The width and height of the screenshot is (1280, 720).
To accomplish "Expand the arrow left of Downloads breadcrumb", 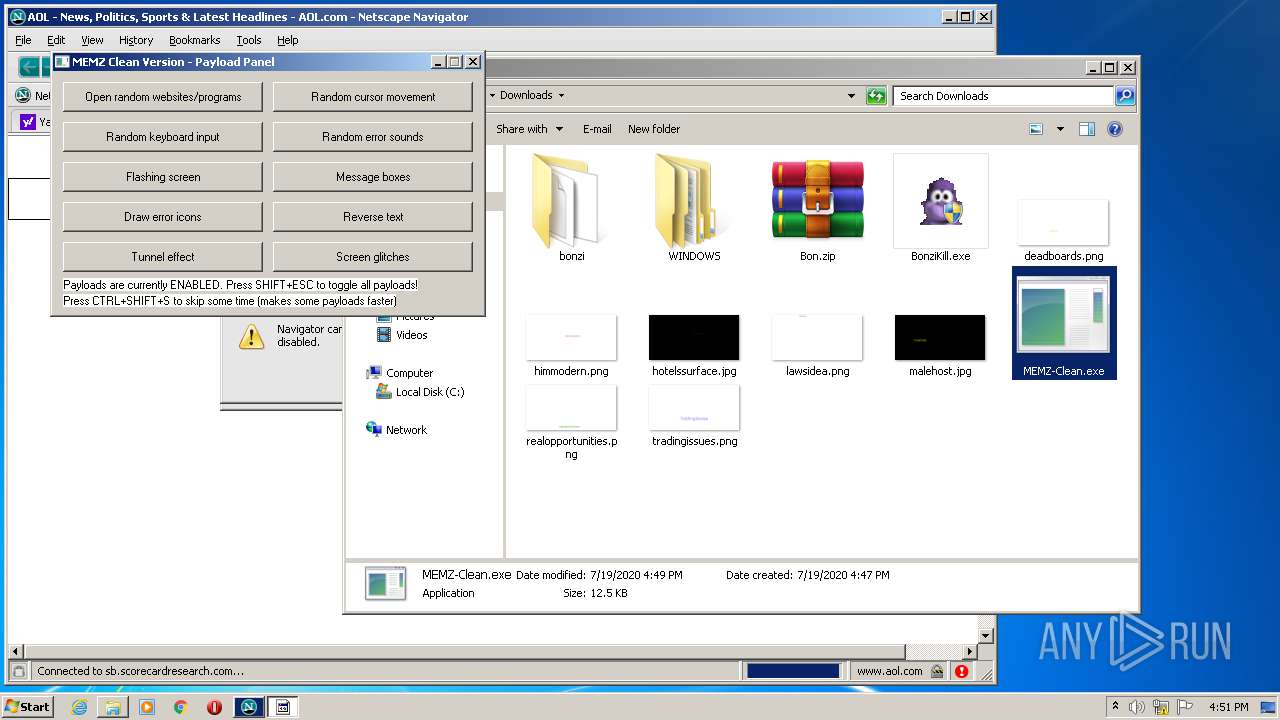I will pos(492,96).
